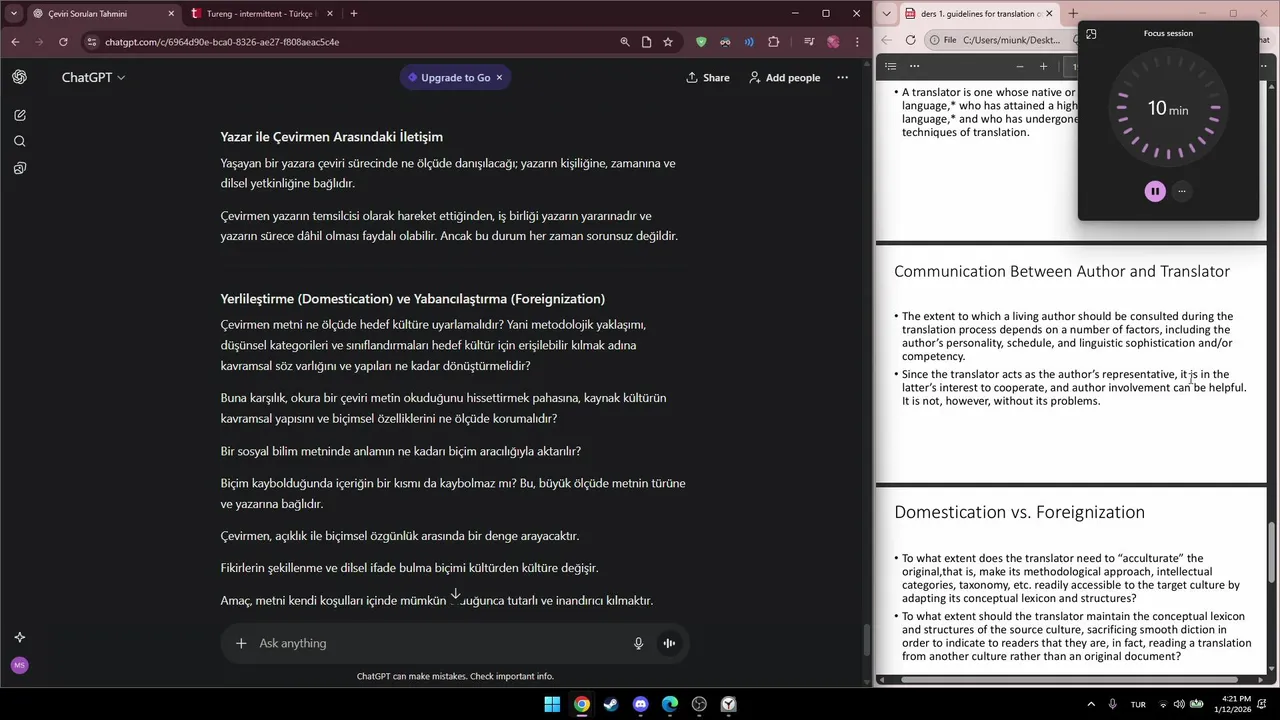Viewport: 1280px width, 720px height.
Task: Refresh the PDF in Edge
Action: point(910,40)
